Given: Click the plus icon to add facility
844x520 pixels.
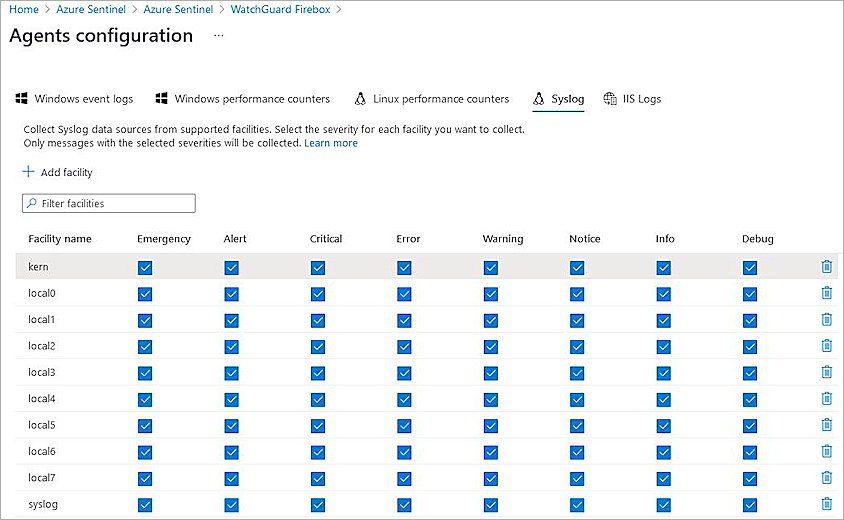Looking at the screenshot, I should coord(28,172).
